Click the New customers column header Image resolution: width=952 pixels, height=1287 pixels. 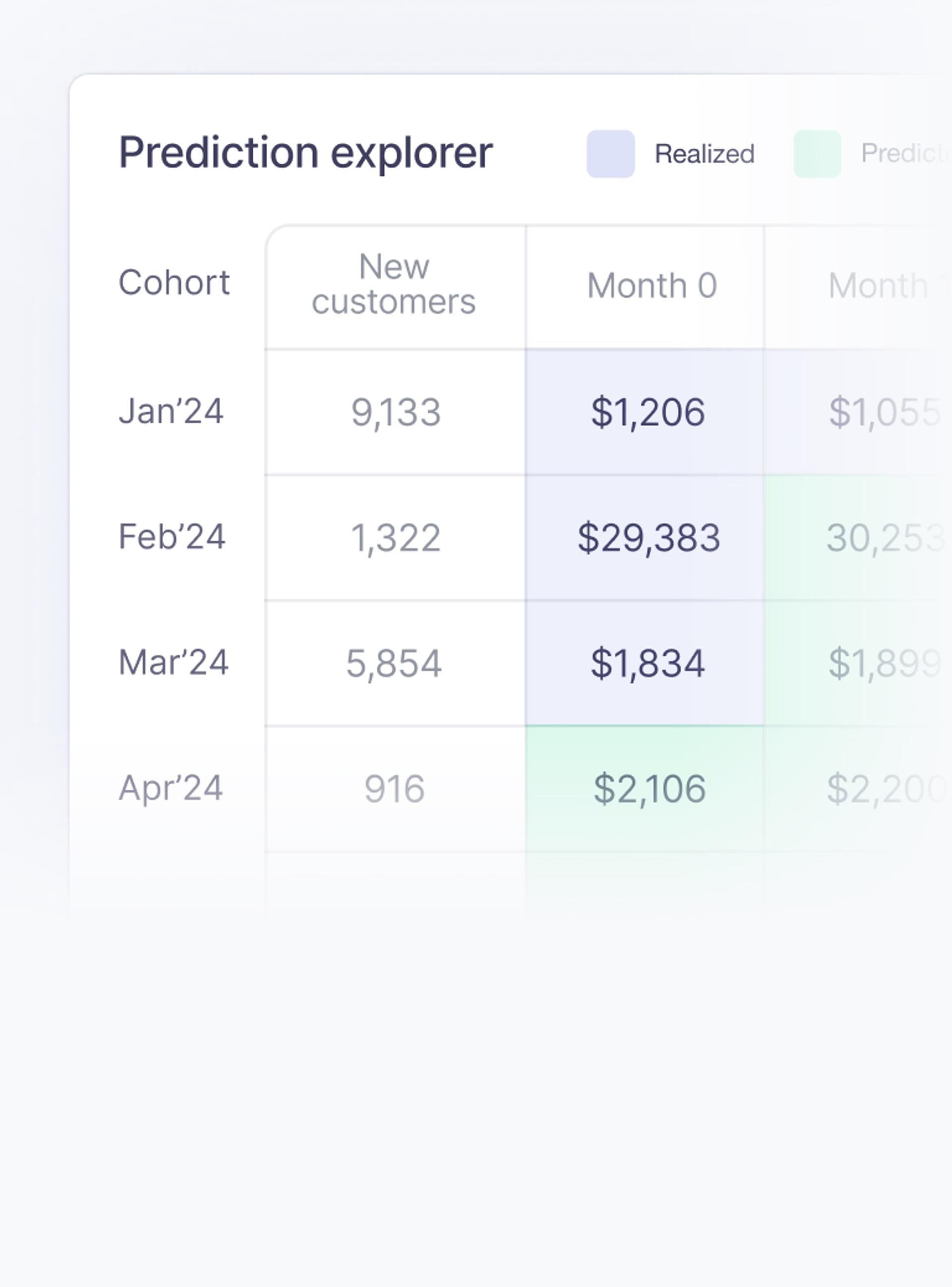394,284
